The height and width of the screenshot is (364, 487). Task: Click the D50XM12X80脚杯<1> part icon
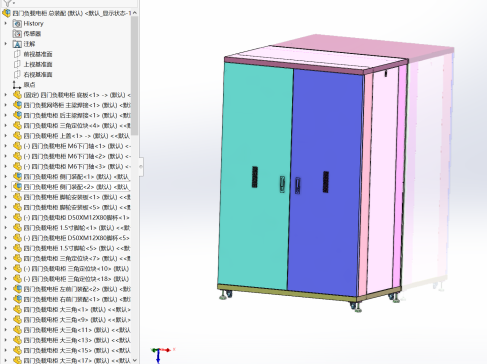coord(17,217)
